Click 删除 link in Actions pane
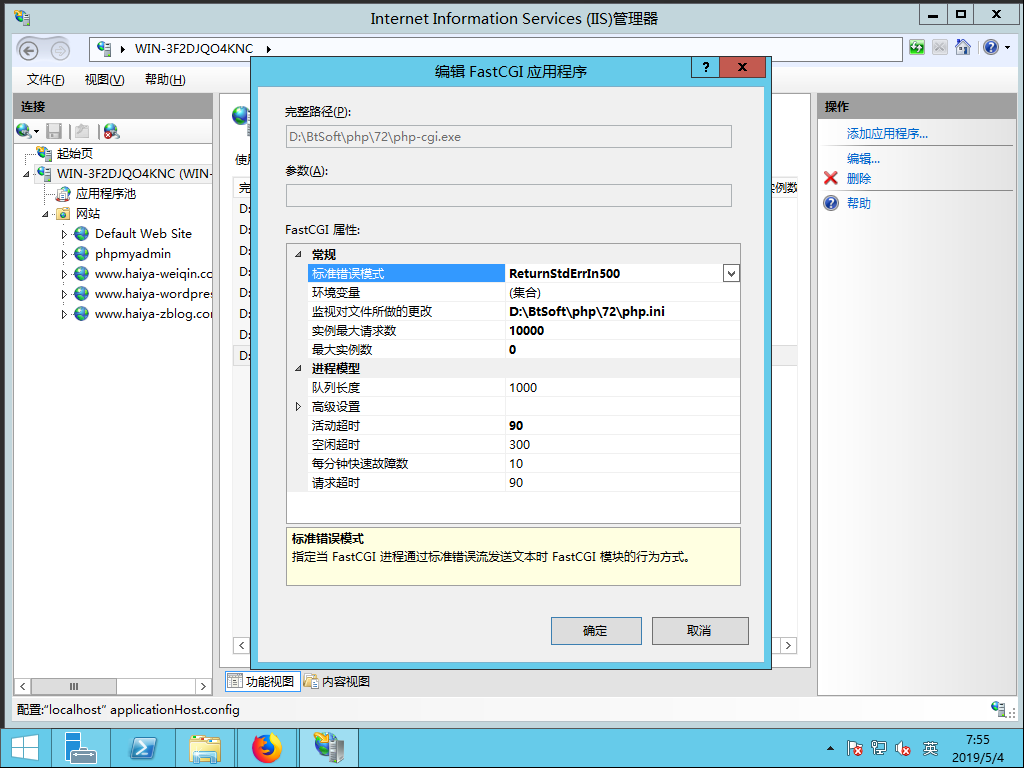 click(x=859, y=178)
